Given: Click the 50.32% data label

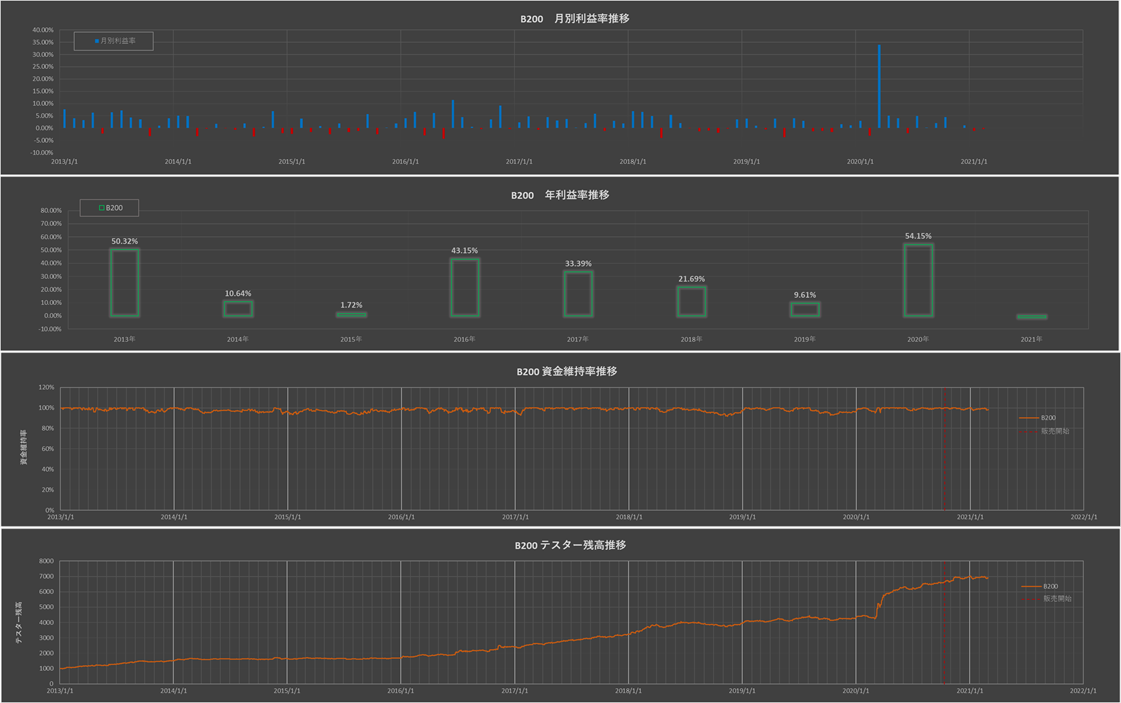Looking at the screenshot, I should click(x=124, y=241).
